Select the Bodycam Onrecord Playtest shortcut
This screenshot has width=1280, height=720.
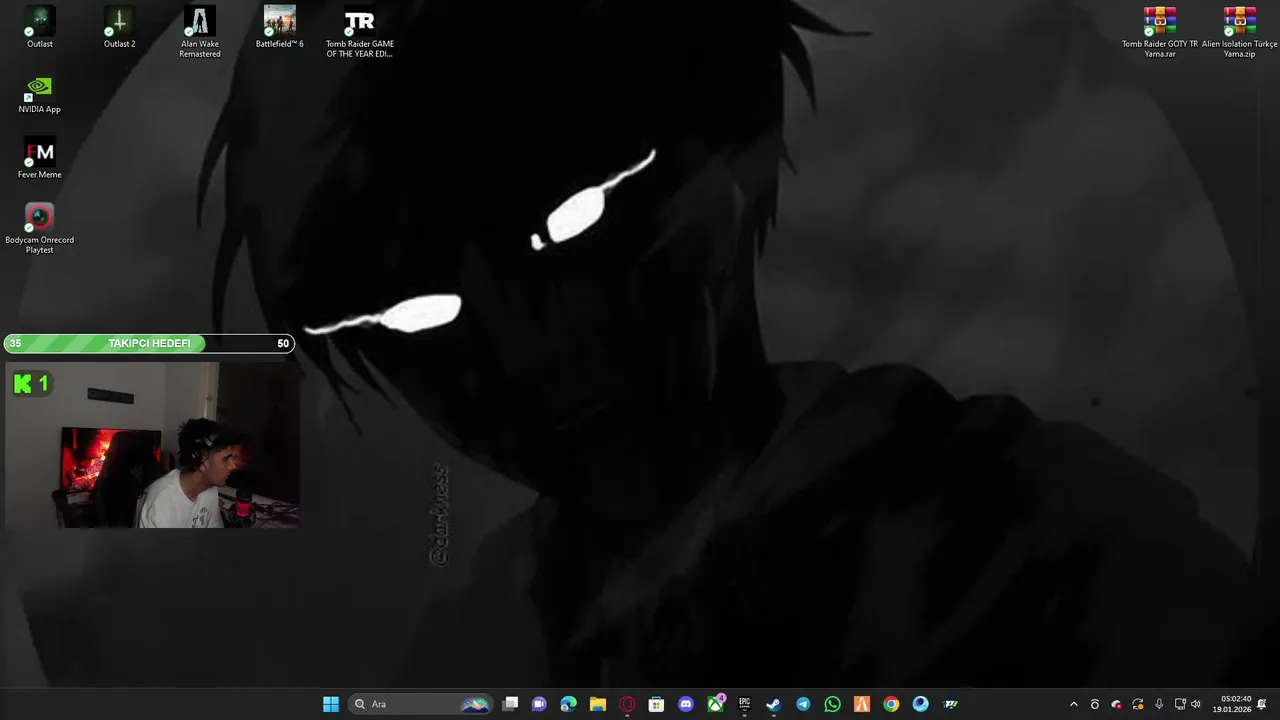(40, 228)
